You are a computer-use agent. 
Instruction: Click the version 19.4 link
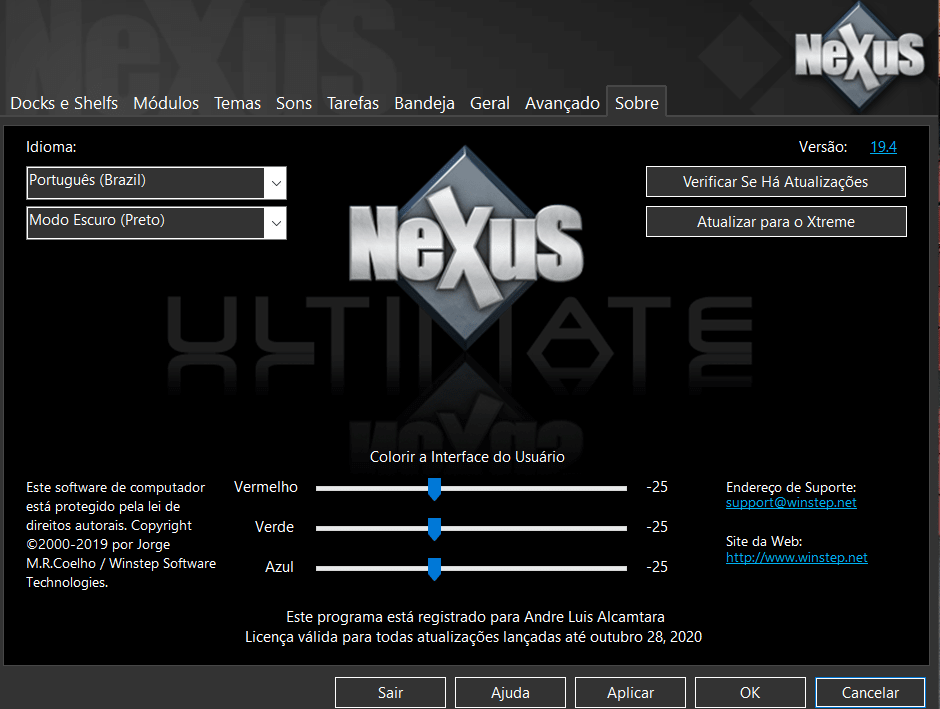tap(883, 147)
